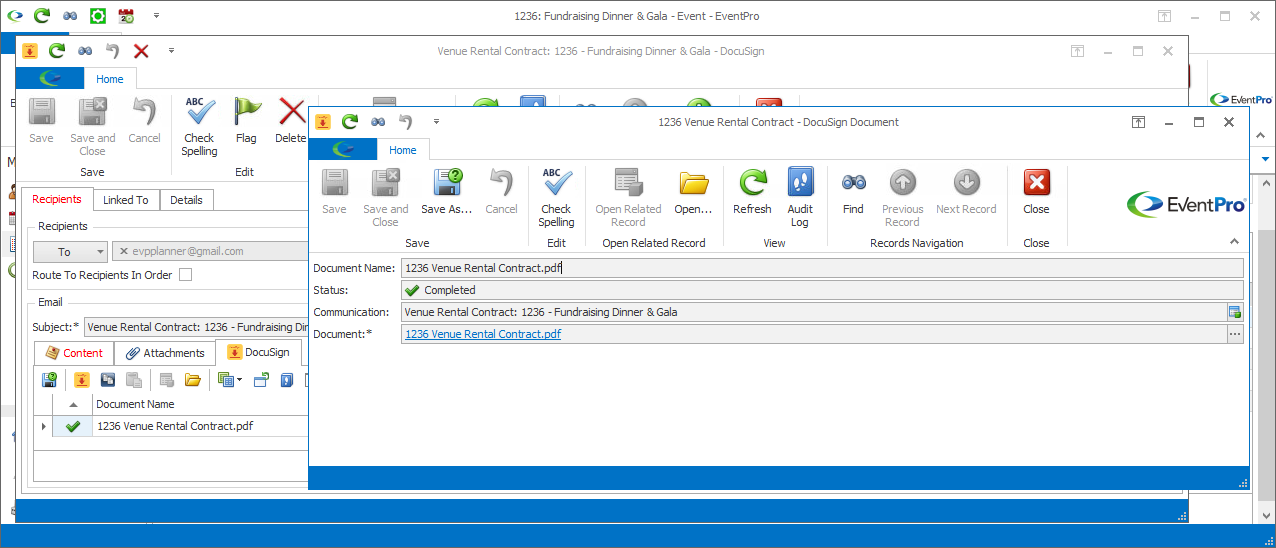This screenshot has height=548, width=1276.
Task: Click binoculars icon in main EventPro title bar
Action: tap(69, 16)
